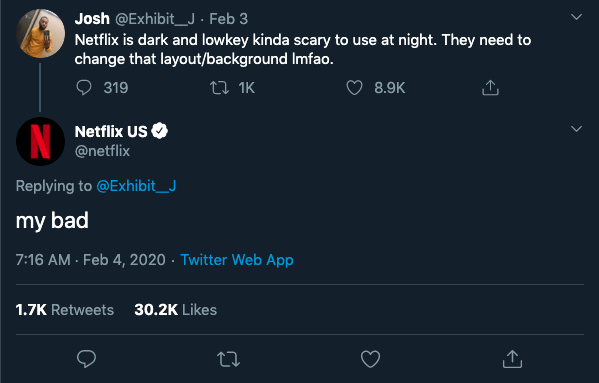Click the share icon under Josh's tweet
The height and width of the screenshot is (383, 599).
pos(490,87)
